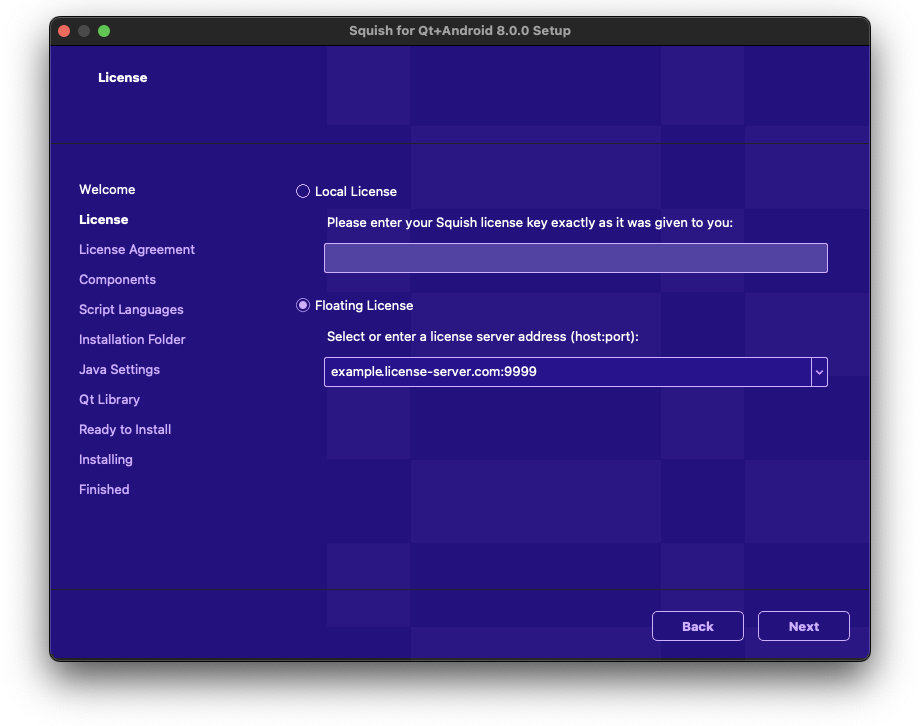
Task: Select the License step in the sidebar
Action: click(x=103, y=219)
